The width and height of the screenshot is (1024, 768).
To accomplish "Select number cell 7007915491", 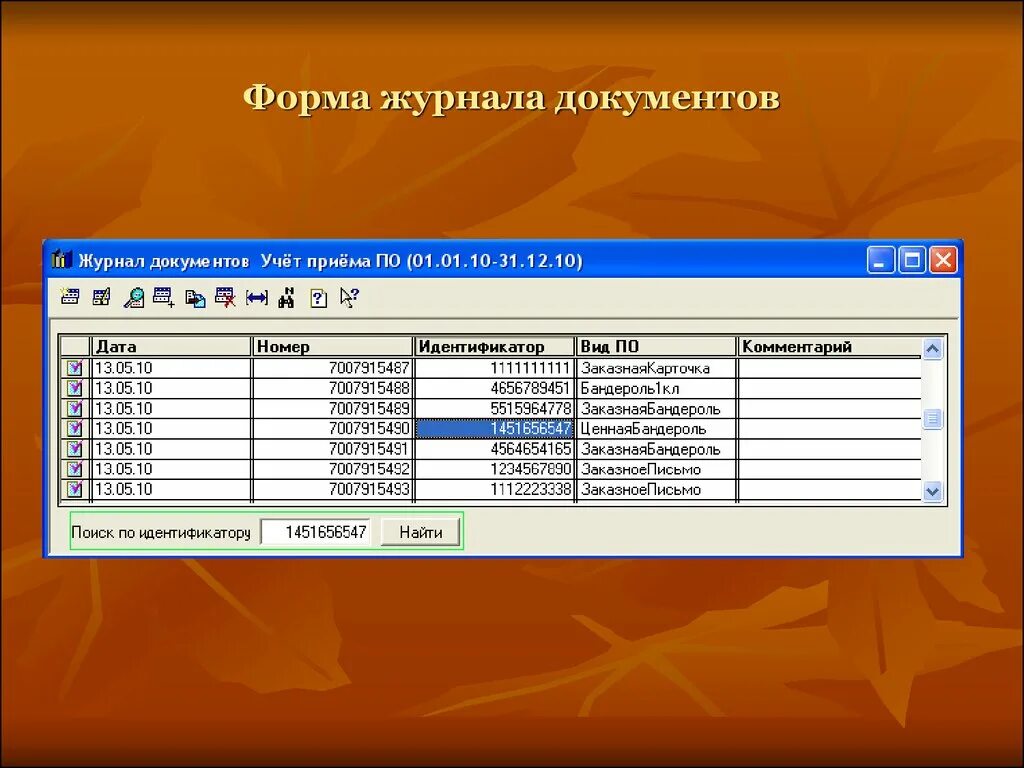I will point(332,449).
